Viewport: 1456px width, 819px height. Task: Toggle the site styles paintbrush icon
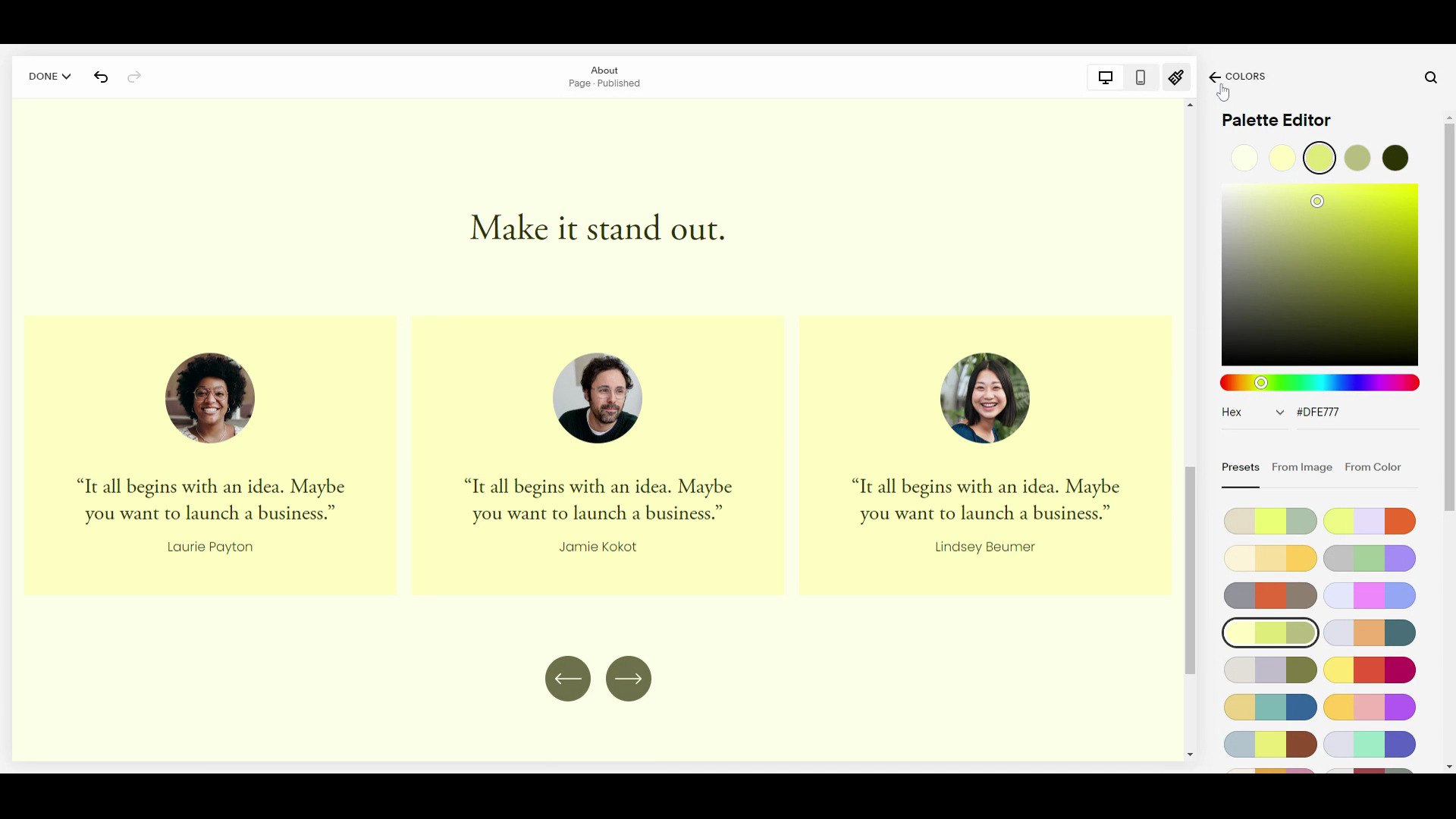coord(1176,77)
